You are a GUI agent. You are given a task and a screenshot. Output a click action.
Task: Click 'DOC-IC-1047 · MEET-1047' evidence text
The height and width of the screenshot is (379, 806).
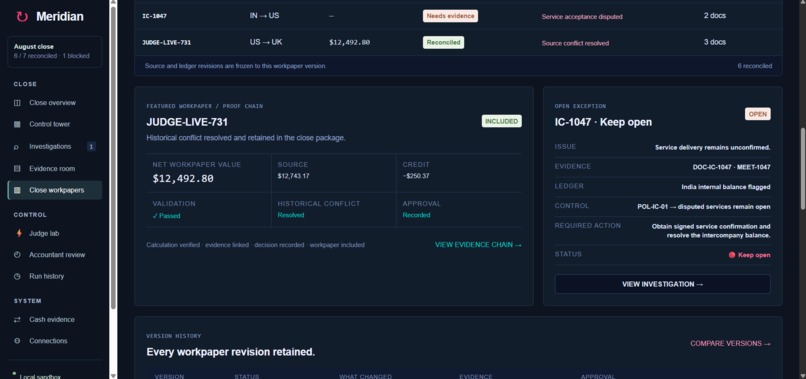point(731,167)
